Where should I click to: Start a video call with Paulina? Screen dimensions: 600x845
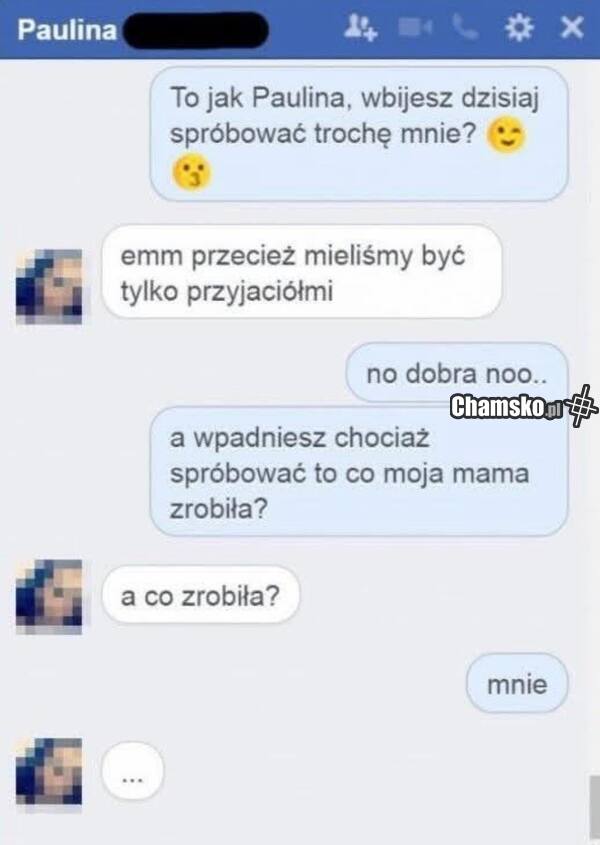pos(415,27)
